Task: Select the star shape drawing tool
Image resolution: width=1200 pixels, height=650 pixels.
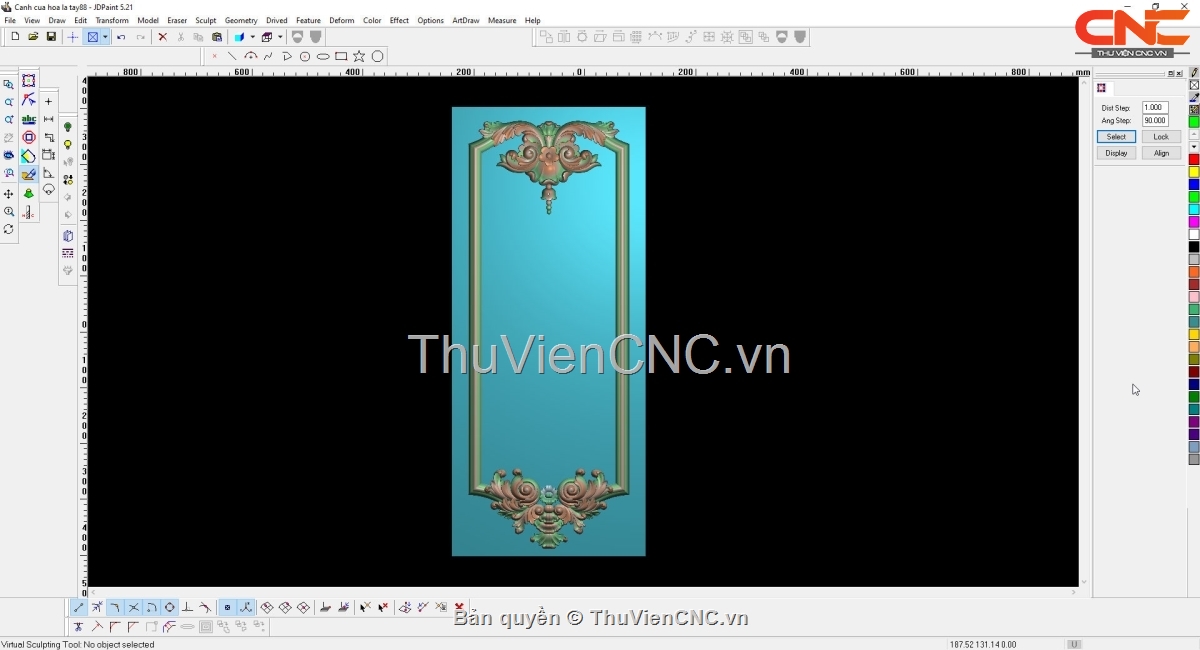Action: [x=359, y=56]
